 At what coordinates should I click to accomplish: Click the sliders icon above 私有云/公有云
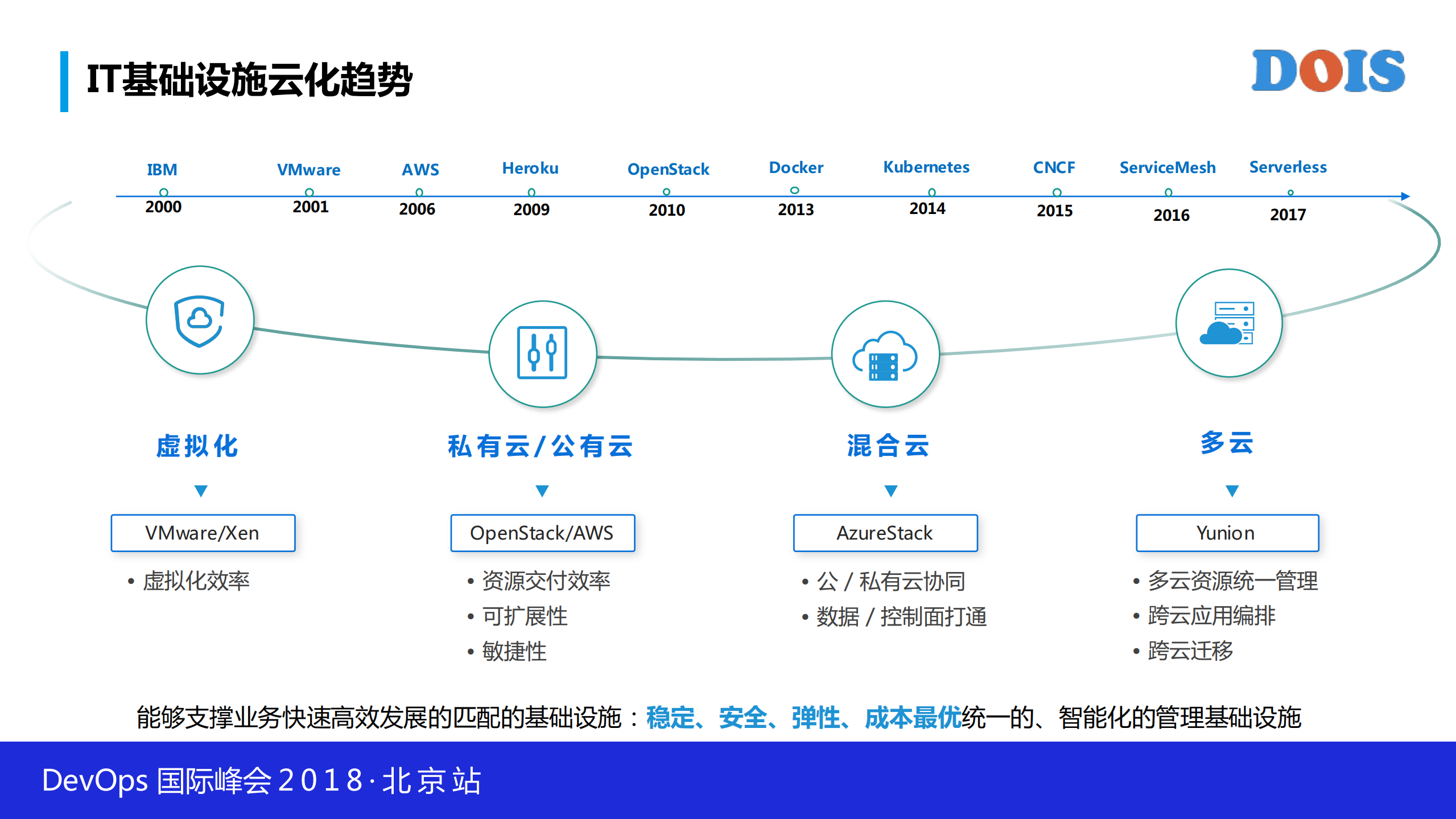click(x=541, y=354)
